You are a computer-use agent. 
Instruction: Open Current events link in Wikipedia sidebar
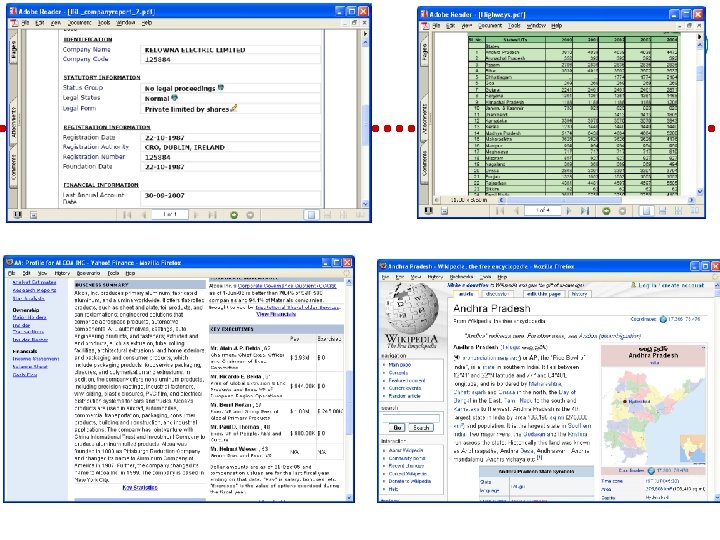[405, 388]
